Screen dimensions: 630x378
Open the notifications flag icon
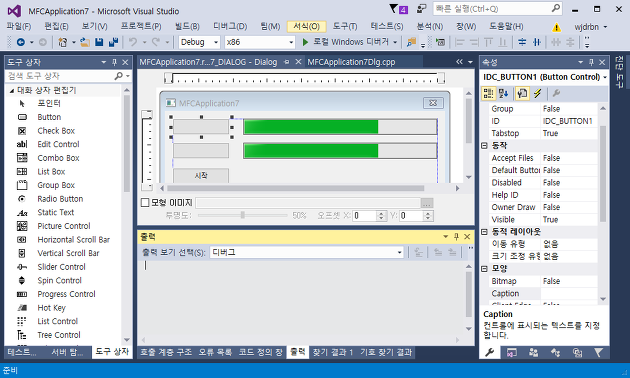398,9
